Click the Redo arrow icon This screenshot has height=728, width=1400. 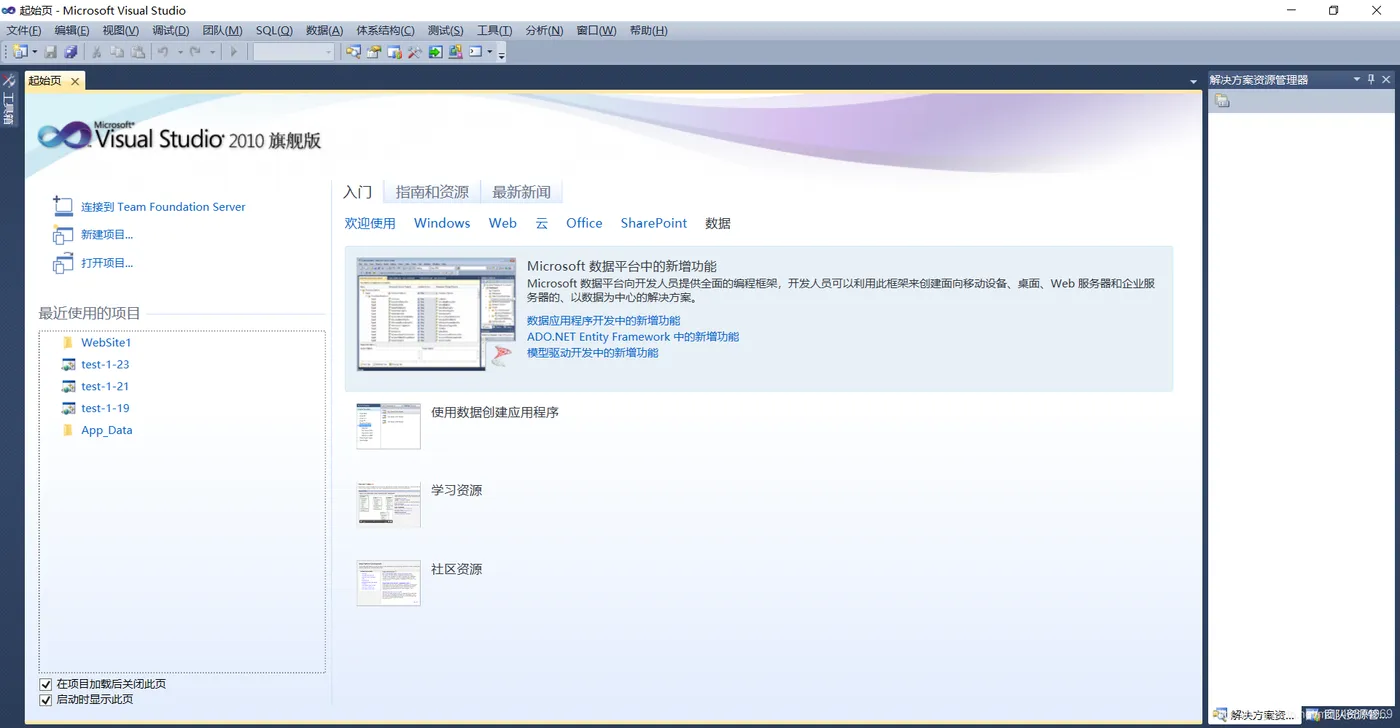click(x=195, y=52)
